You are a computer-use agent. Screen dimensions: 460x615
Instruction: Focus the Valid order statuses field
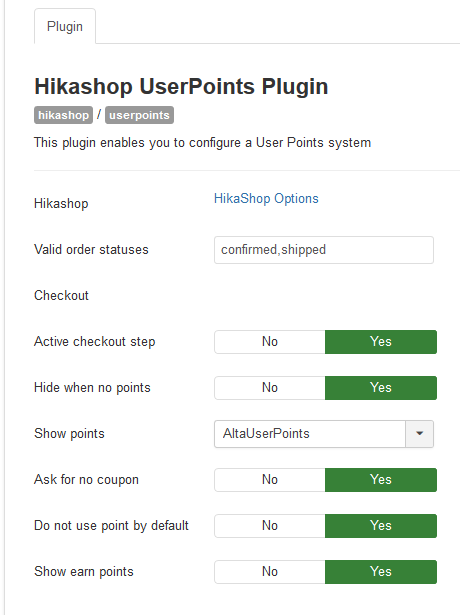click(x=324, y=250)
